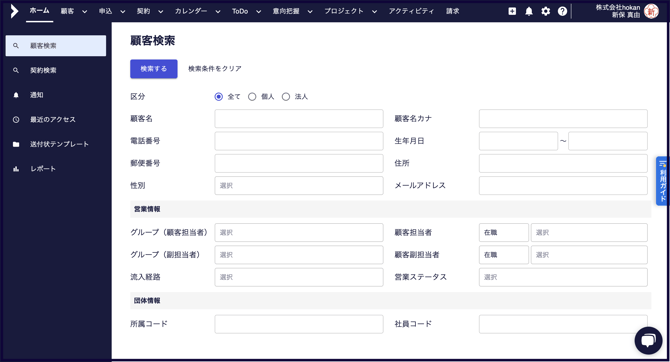Open レポート in the sidebar
Viewport: 670px width, 362px height.
click(56, 169)
